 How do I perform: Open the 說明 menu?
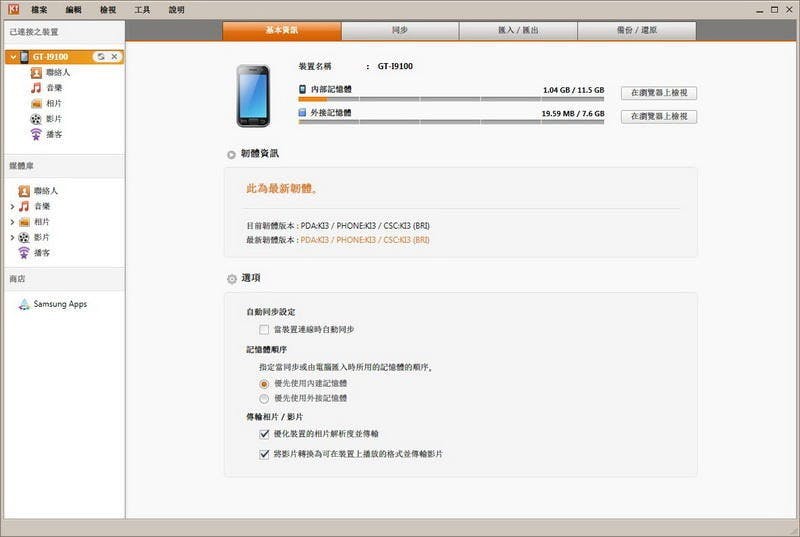coord(177,10)
